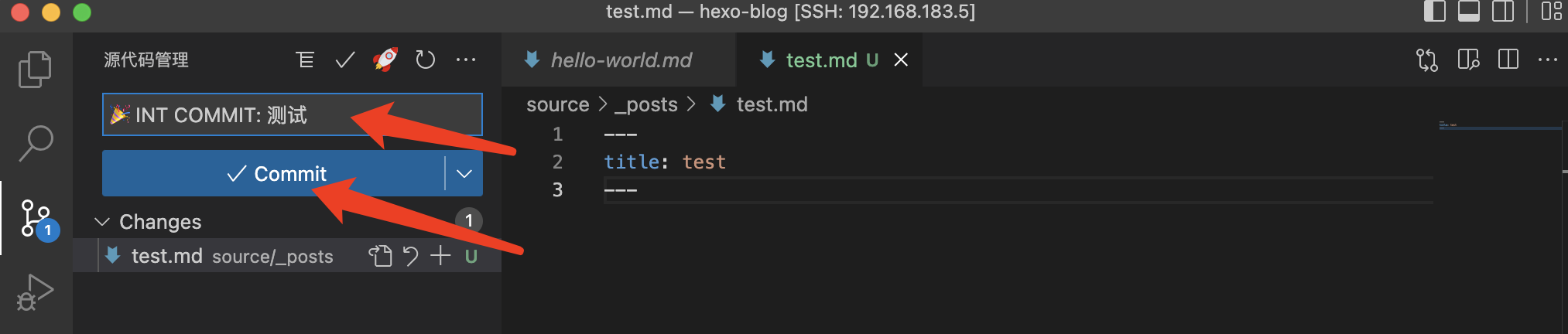Screen dimensions: 1568x334
Task: Toggle the bottom panel layout button
Action: 1468,12
